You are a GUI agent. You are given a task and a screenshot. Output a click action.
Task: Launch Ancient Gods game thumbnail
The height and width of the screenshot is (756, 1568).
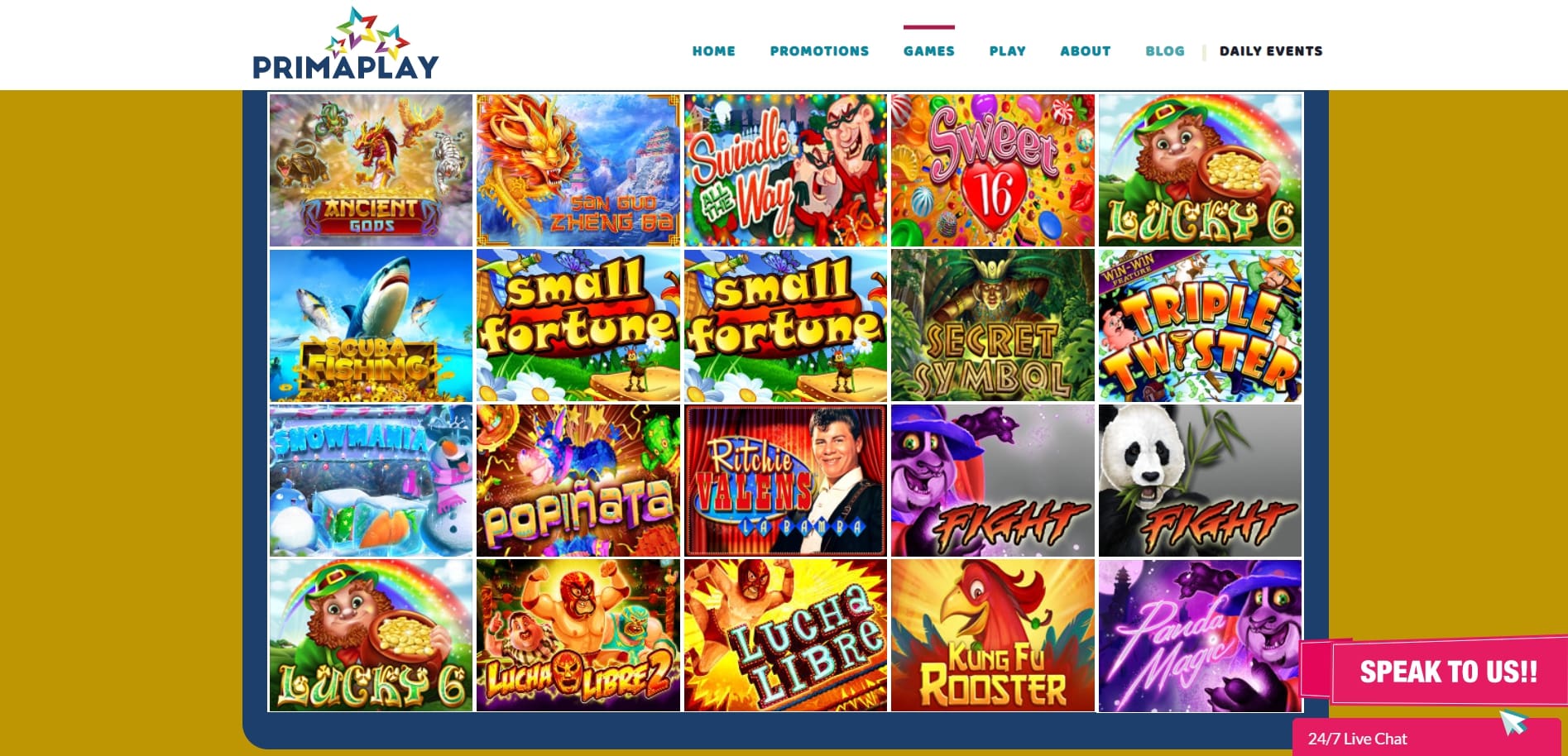tap(371, 170)
